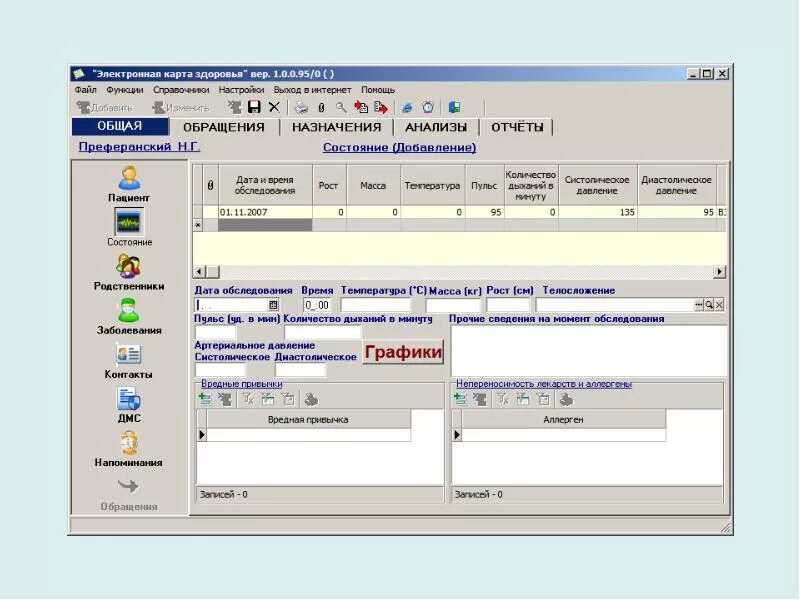Open the Пациент section in sidebar
The width and height of the screenshot is (800, 600).
pyautogui.click(x=129, y=184)
